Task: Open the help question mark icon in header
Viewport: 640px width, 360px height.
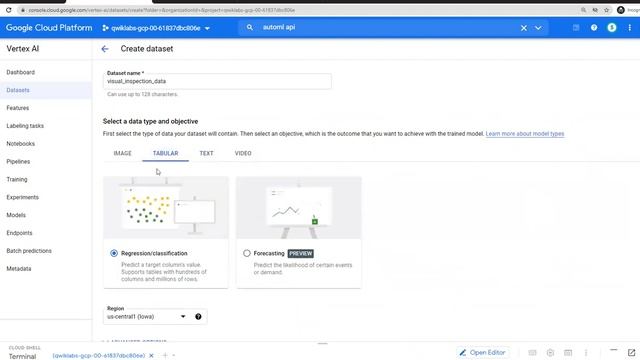Action: tap(594, 27)
